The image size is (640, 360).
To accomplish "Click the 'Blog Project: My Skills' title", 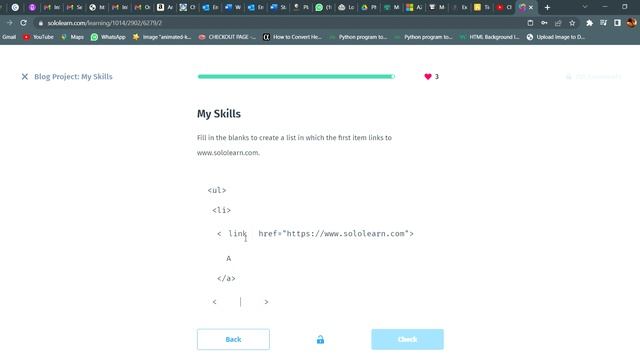I will tap(73, 77).
